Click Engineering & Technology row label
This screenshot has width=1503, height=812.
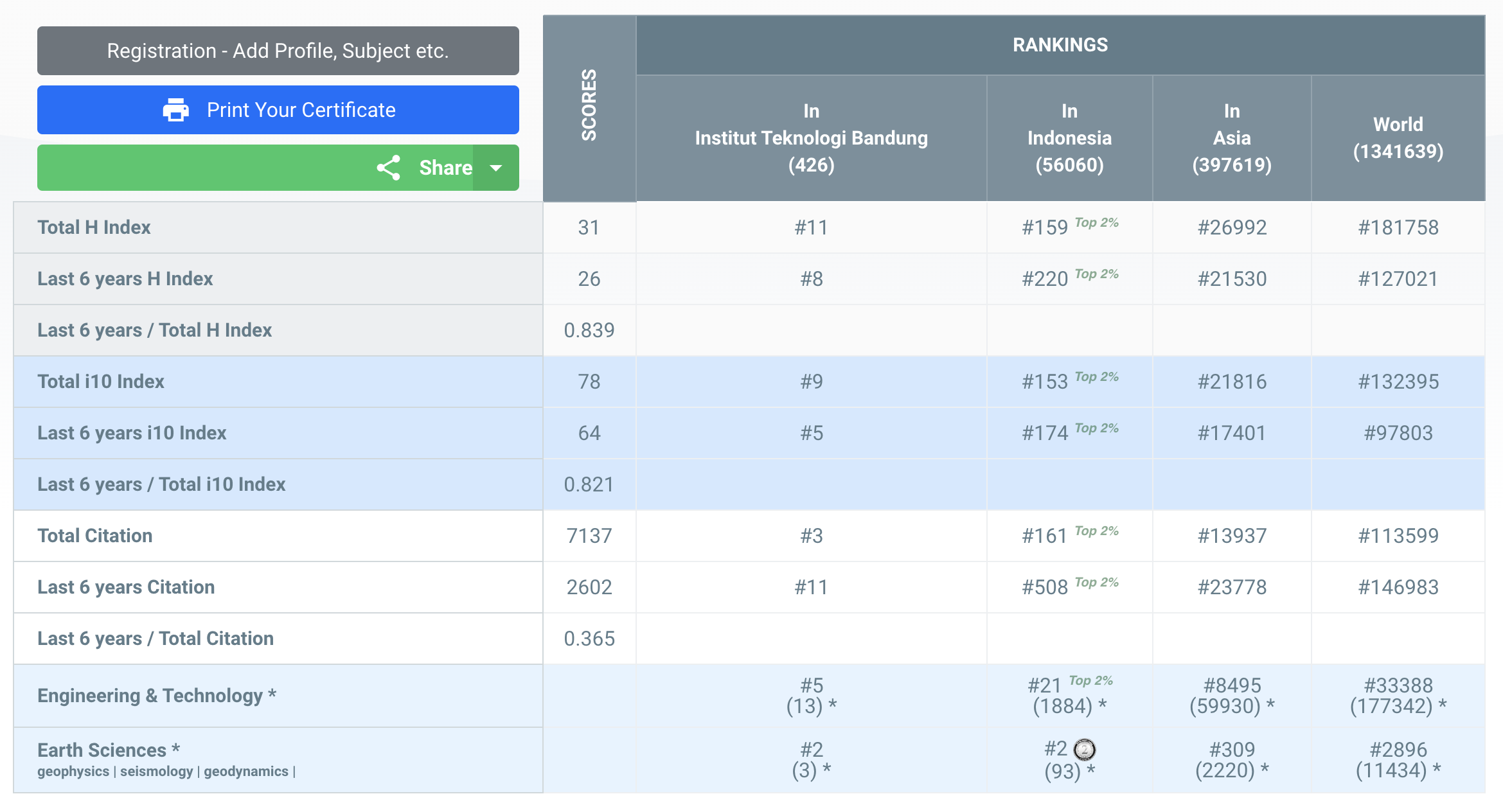click(x=156, y=695)
